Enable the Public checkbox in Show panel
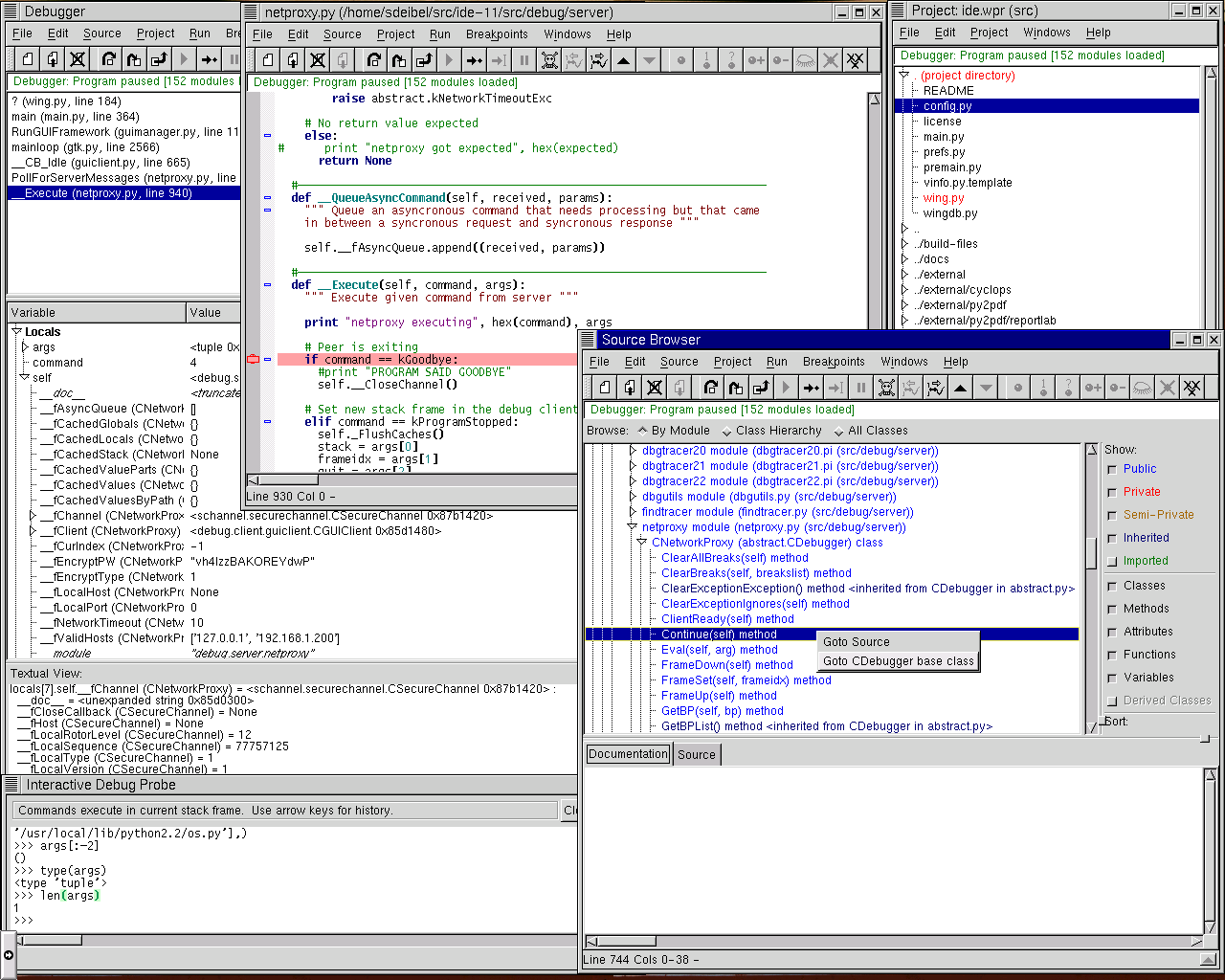The width and height of the screenshot is (1225, 980). coord(1112,469)
